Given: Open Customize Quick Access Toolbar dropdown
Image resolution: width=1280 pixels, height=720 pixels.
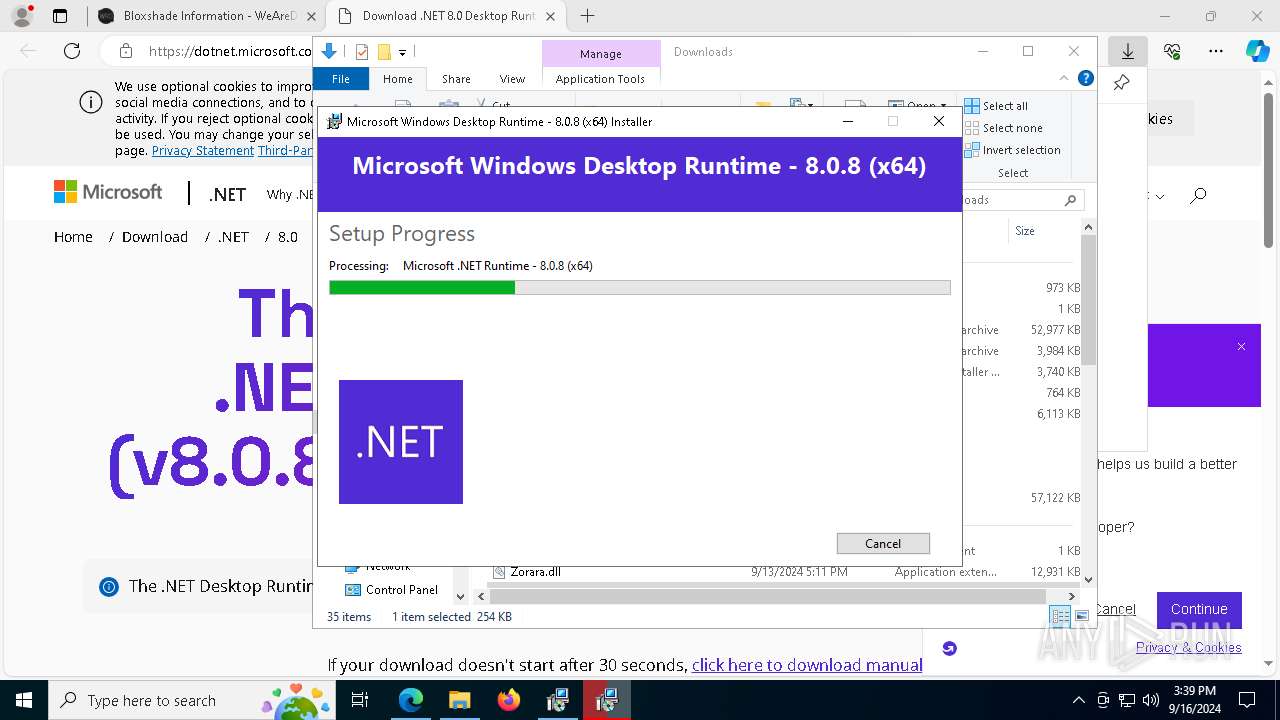Looking at the screenshot, I should point(402,52).
